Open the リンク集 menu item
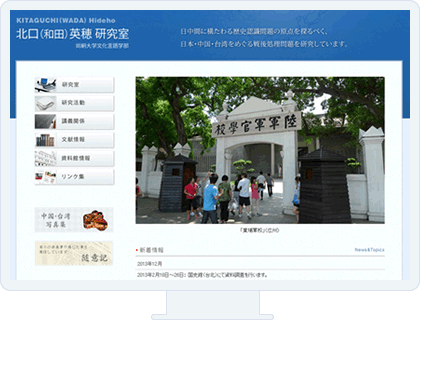 pyautogui.click(x=74, y=177)
